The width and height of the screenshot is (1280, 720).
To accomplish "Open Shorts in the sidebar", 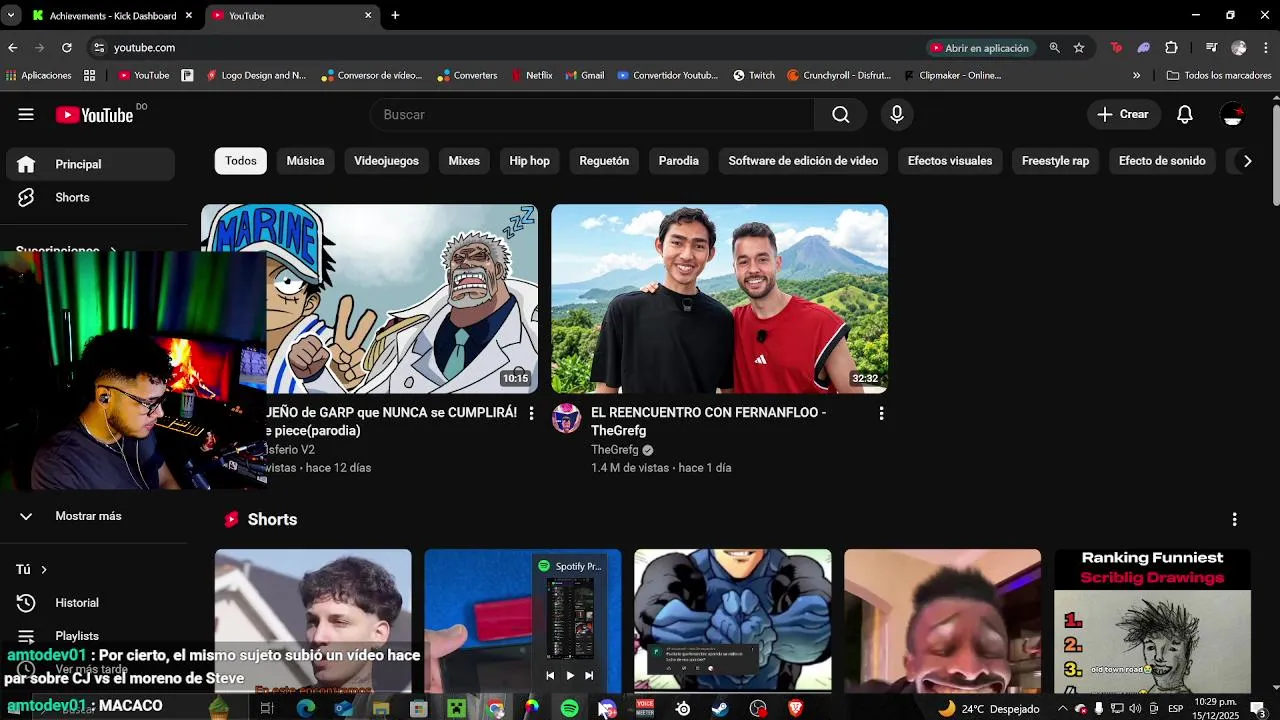I will point(90,197).
